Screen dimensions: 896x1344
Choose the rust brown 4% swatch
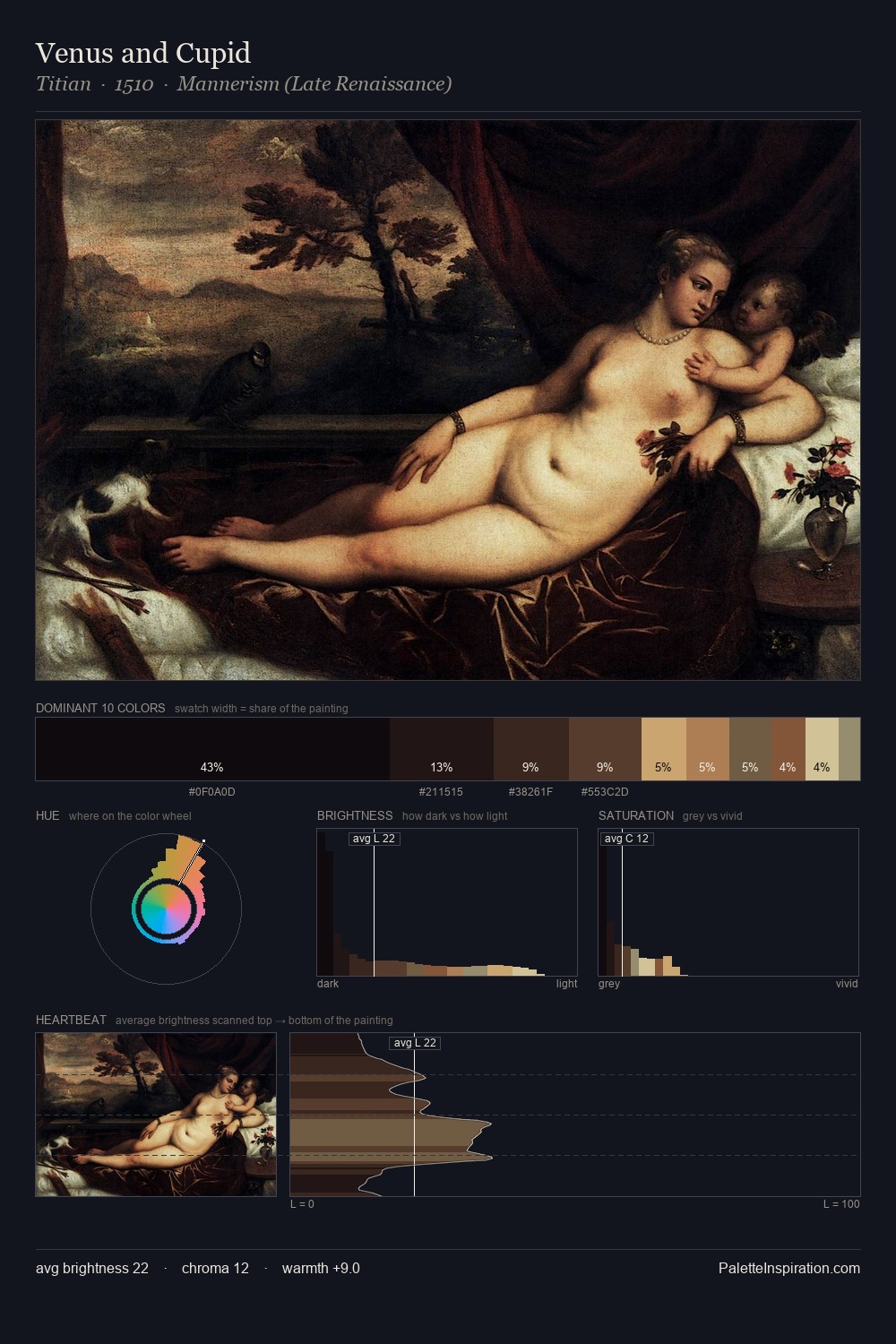pos(788,749)
